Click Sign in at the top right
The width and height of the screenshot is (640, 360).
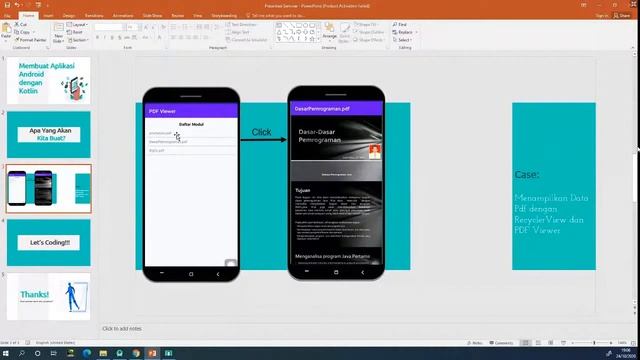point(602,16)
